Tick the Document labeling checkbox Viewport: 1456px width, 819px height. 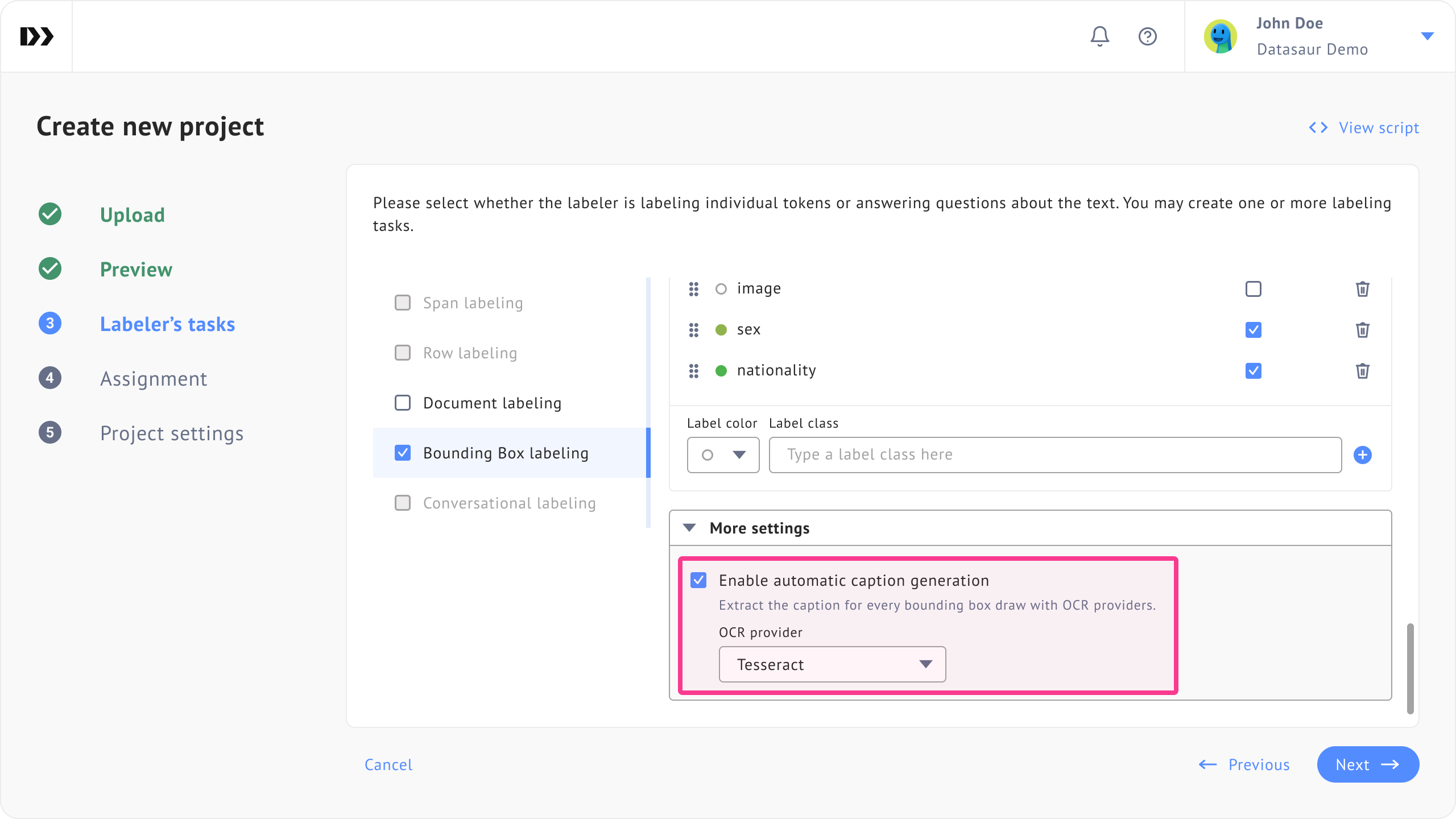[403, 403]
